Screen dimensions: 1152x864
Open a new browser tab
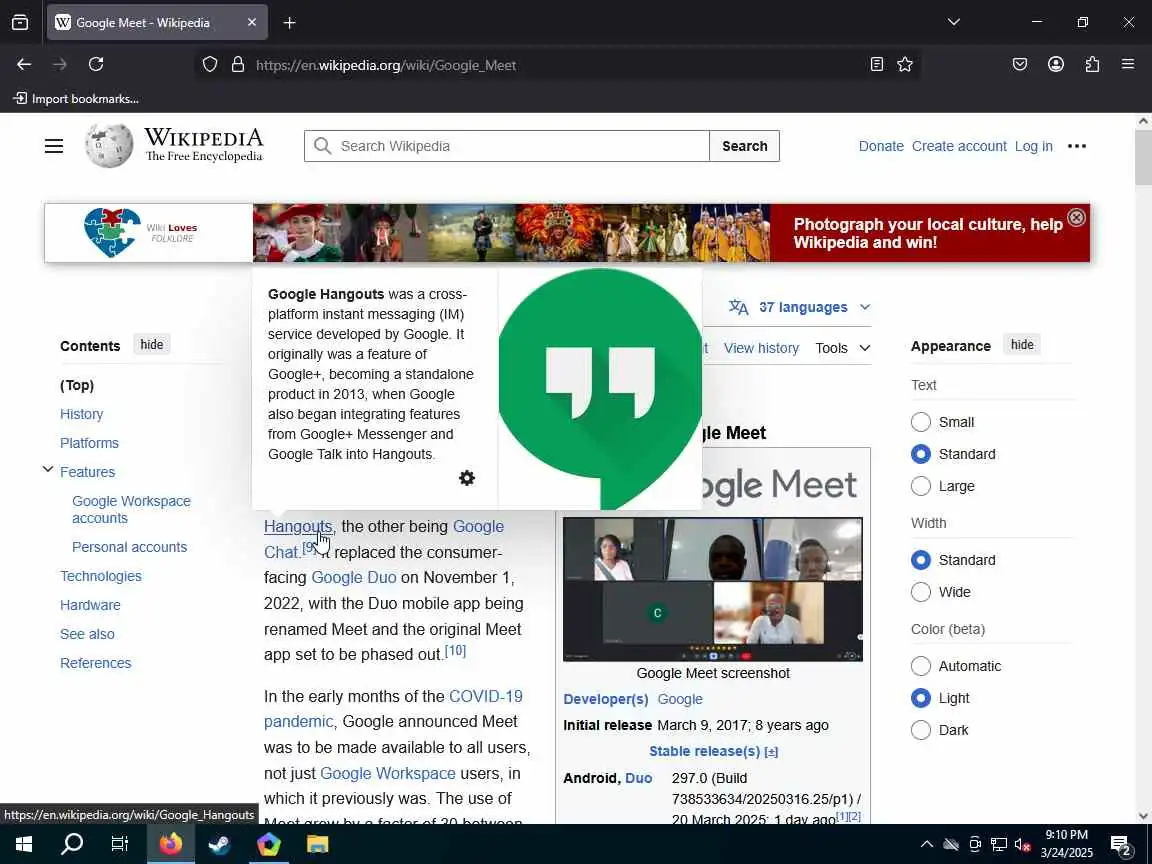(289, 23)
